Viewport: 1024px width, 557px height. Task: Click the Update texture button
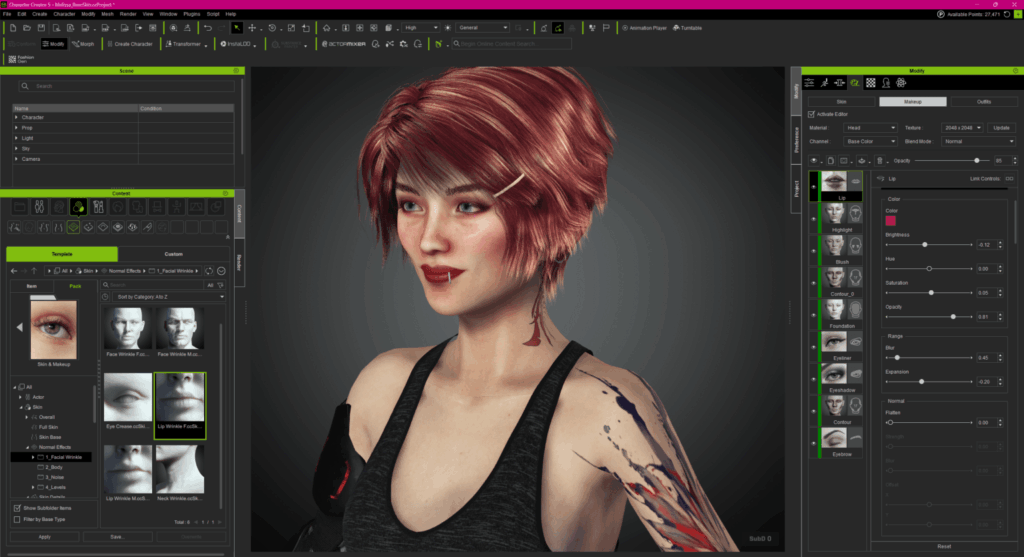coord(1001,128)
